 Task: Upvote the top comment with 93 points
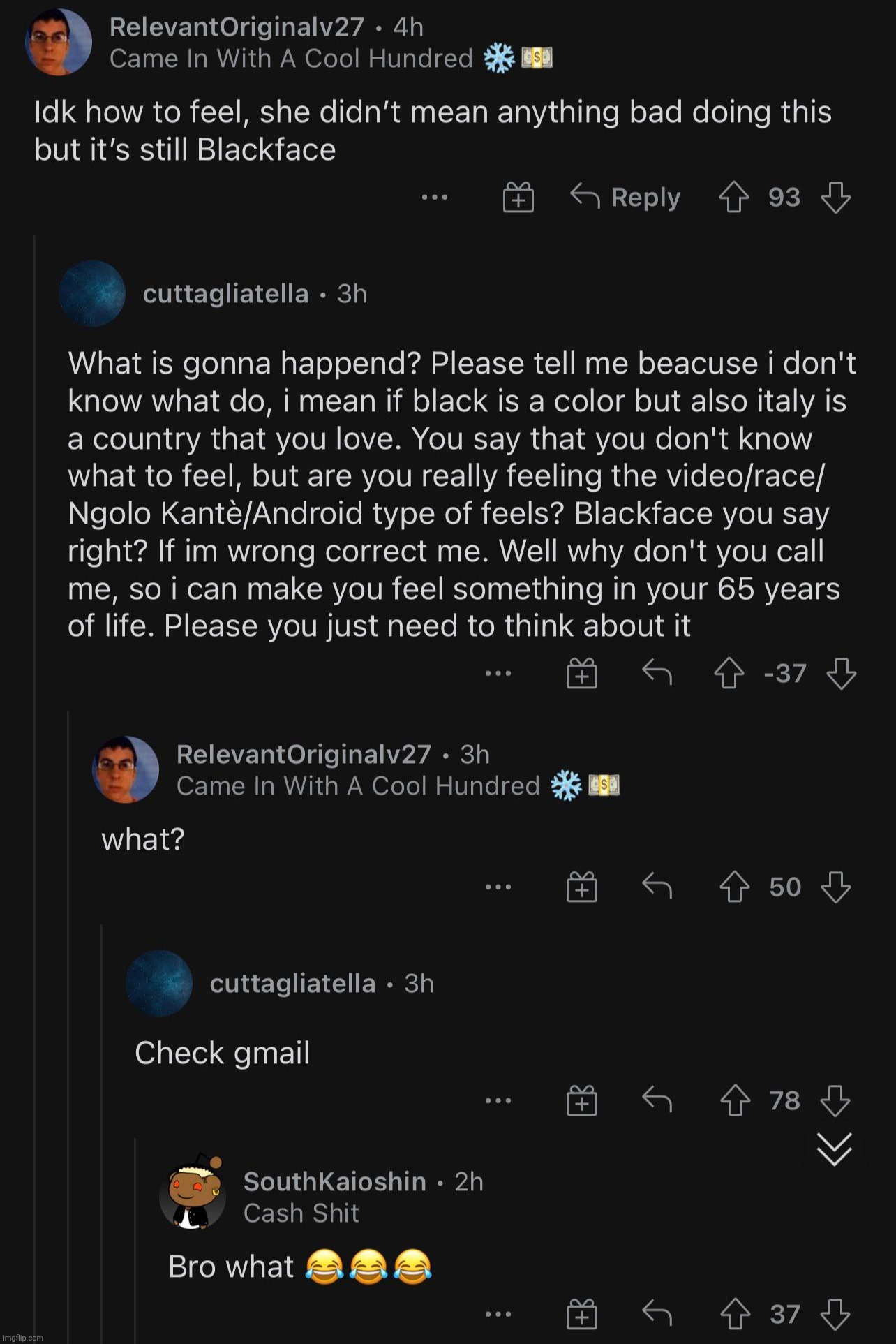tap(733, 198)
